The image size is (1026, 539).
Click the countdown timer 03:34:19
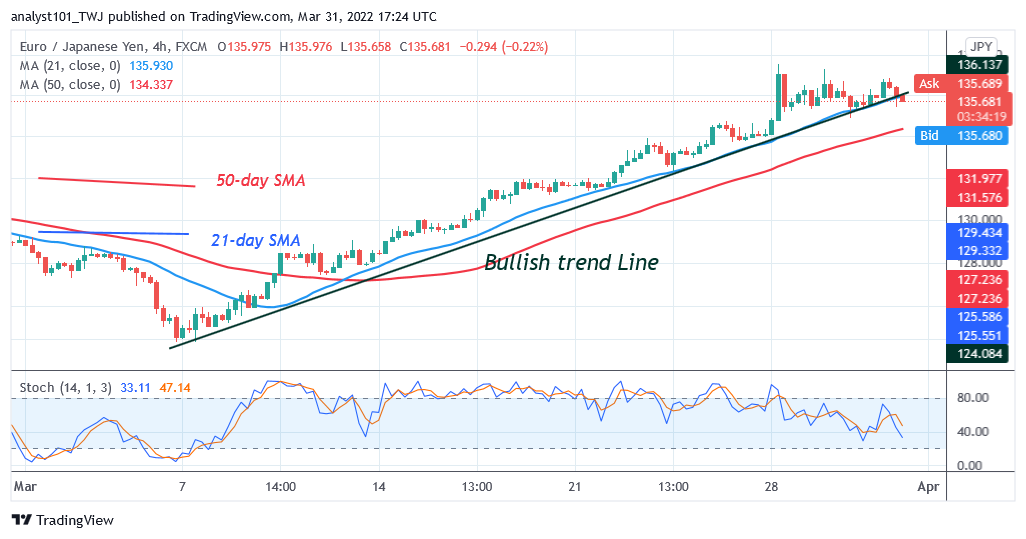[981, 117]
